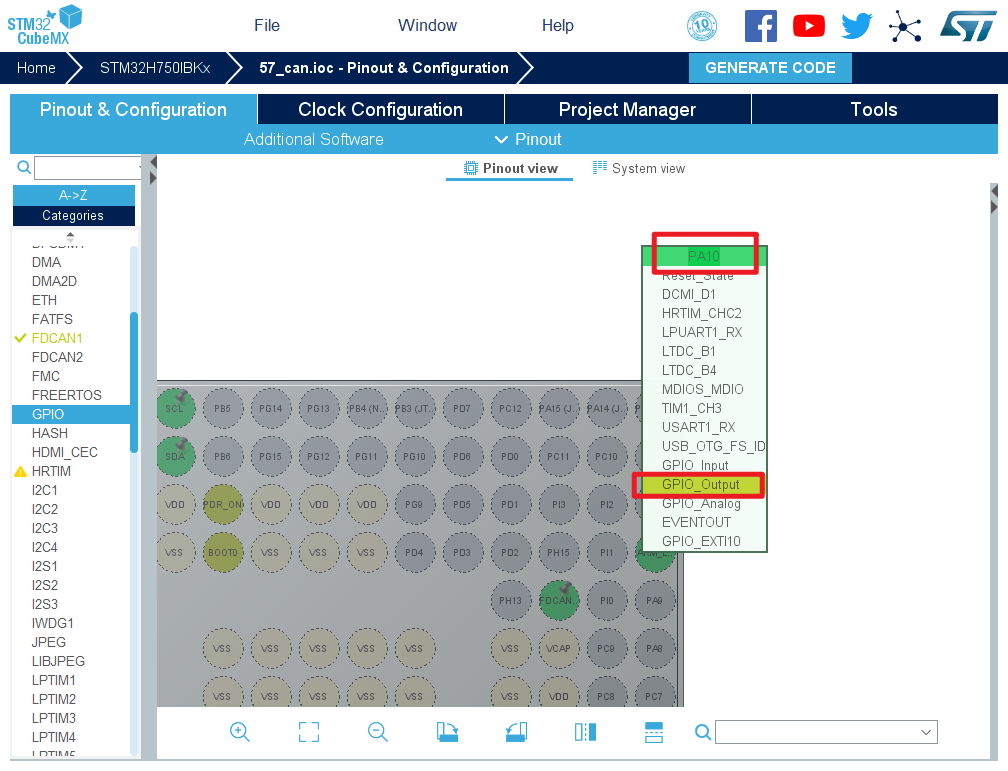Screen dimensions: 1008x771
Task: Open the YouTube icon link
Action: tap(809, 26)
